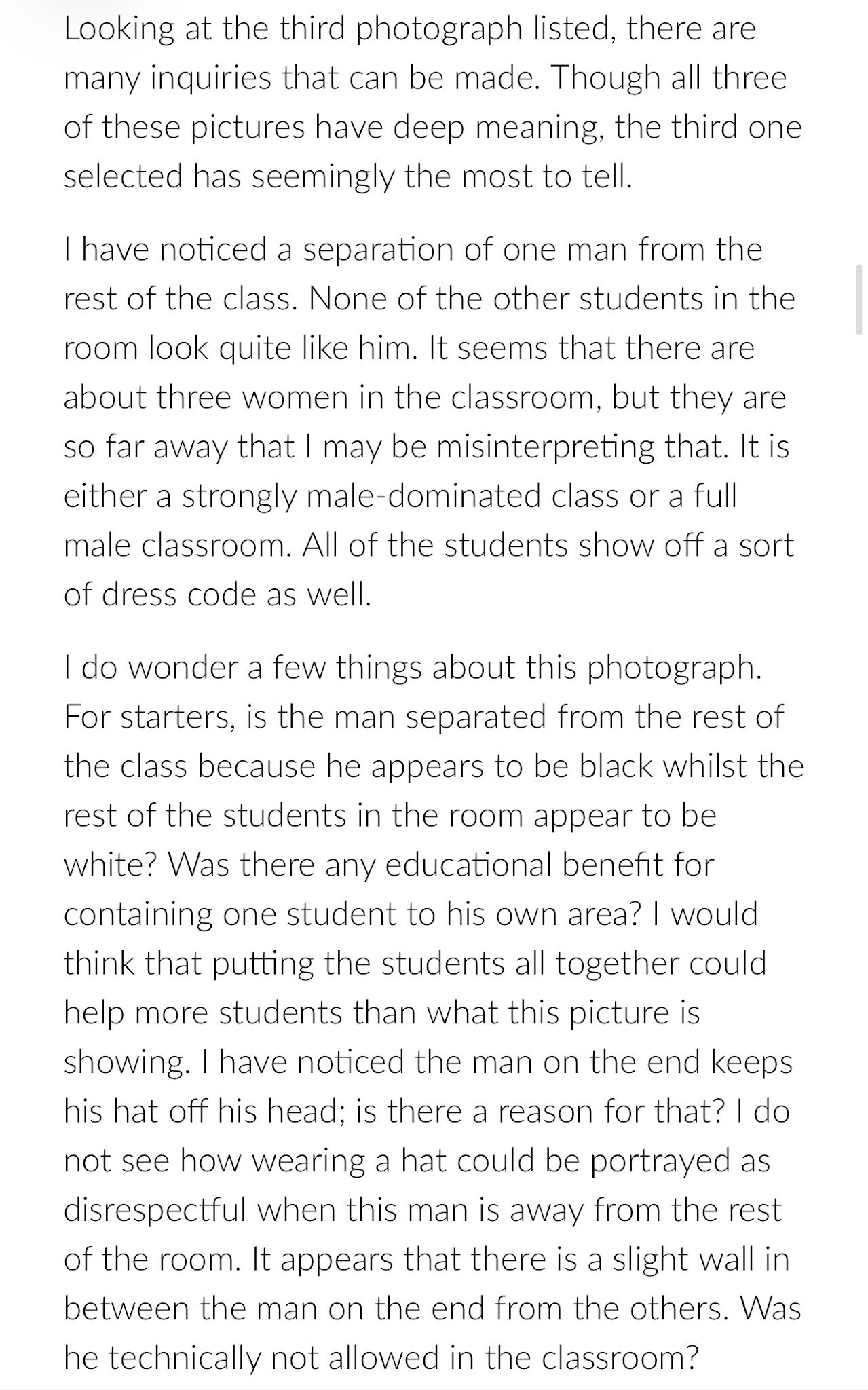Click the line "of dress code as well."
868x1390 pixels.
click(x=218, y=593)
